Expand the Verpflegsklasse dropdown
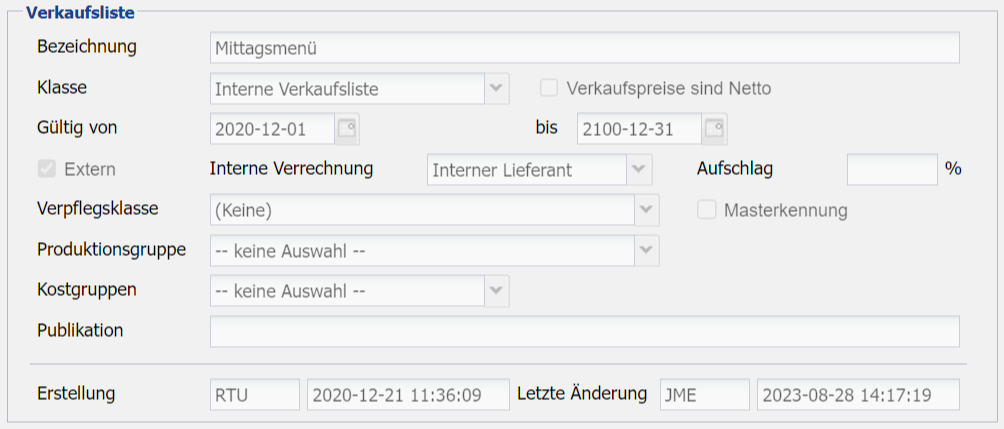Image resolution: width=1004 pixels, height=429 pixels. [x=647, y=210]
